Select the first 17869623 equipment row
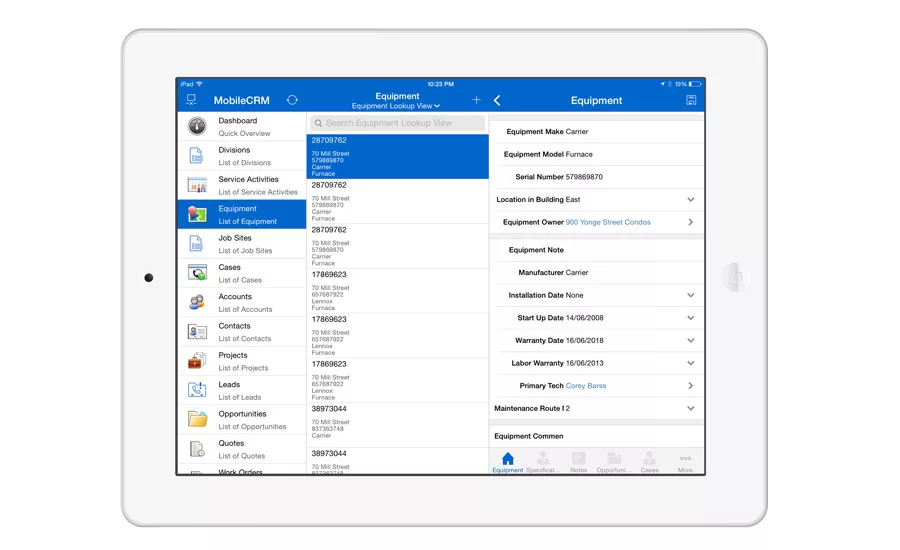Viewport: 900px width, 550px height. (x=397, y=291)
